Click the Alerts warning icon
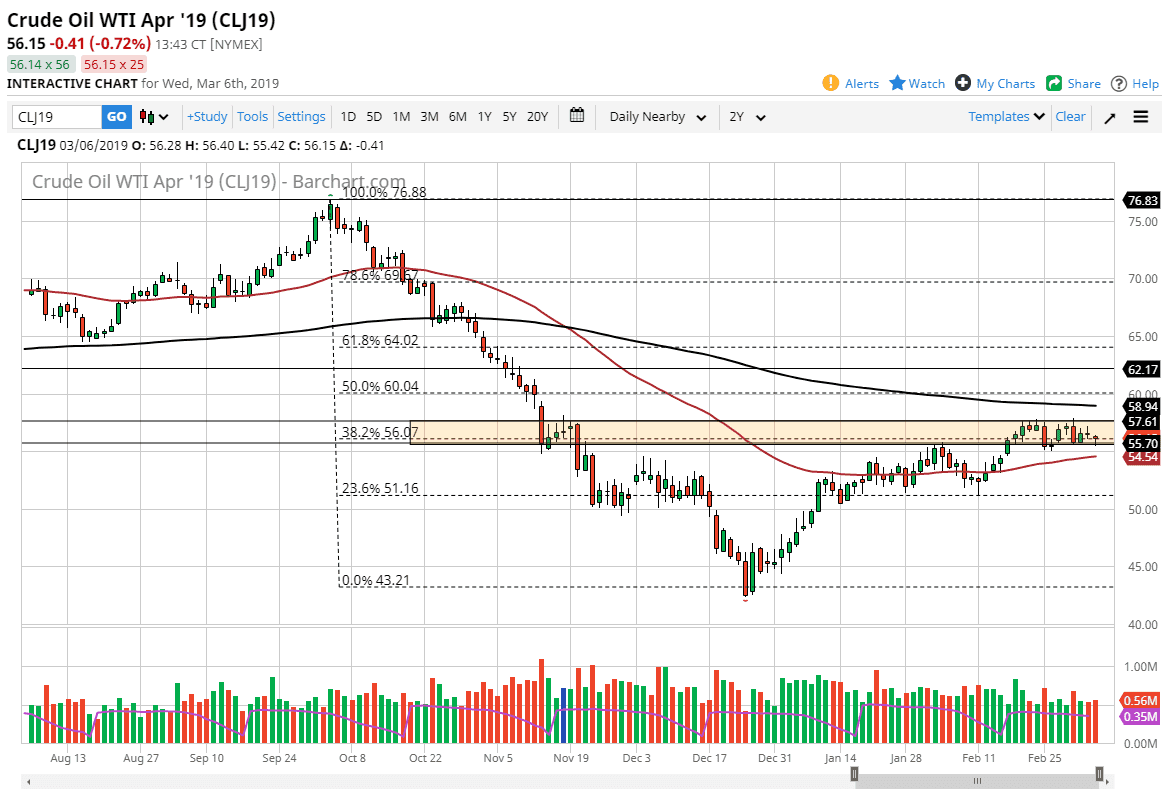 point(830,83)
